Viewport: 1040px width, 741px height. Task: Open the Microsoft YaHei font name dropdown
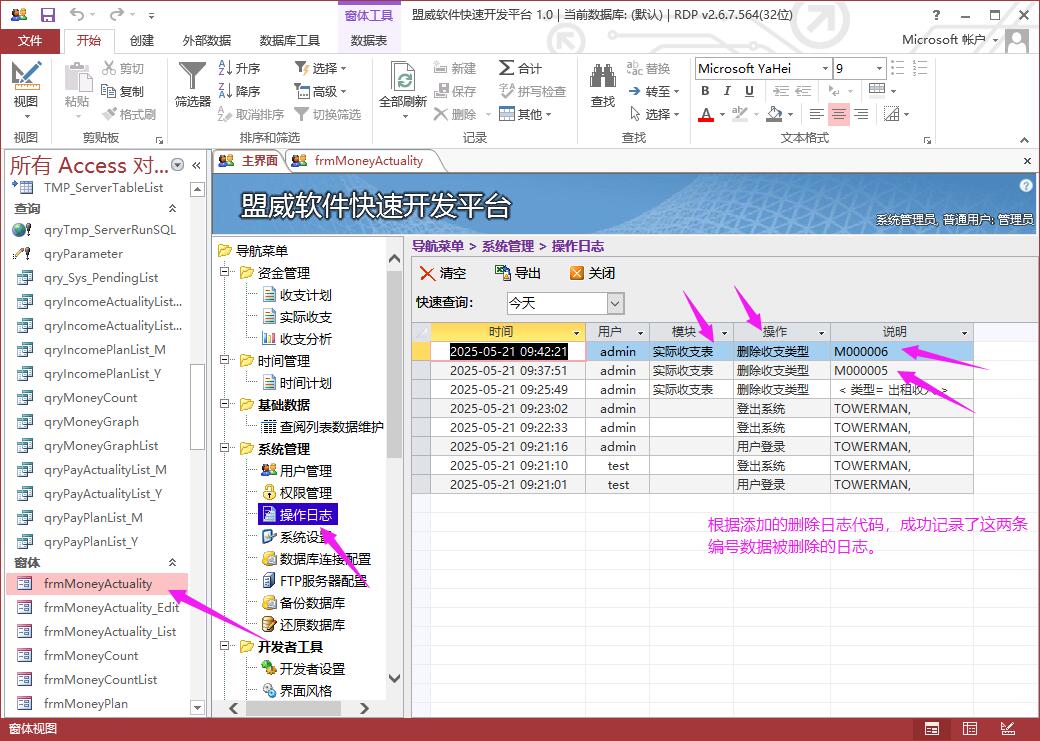825,68
